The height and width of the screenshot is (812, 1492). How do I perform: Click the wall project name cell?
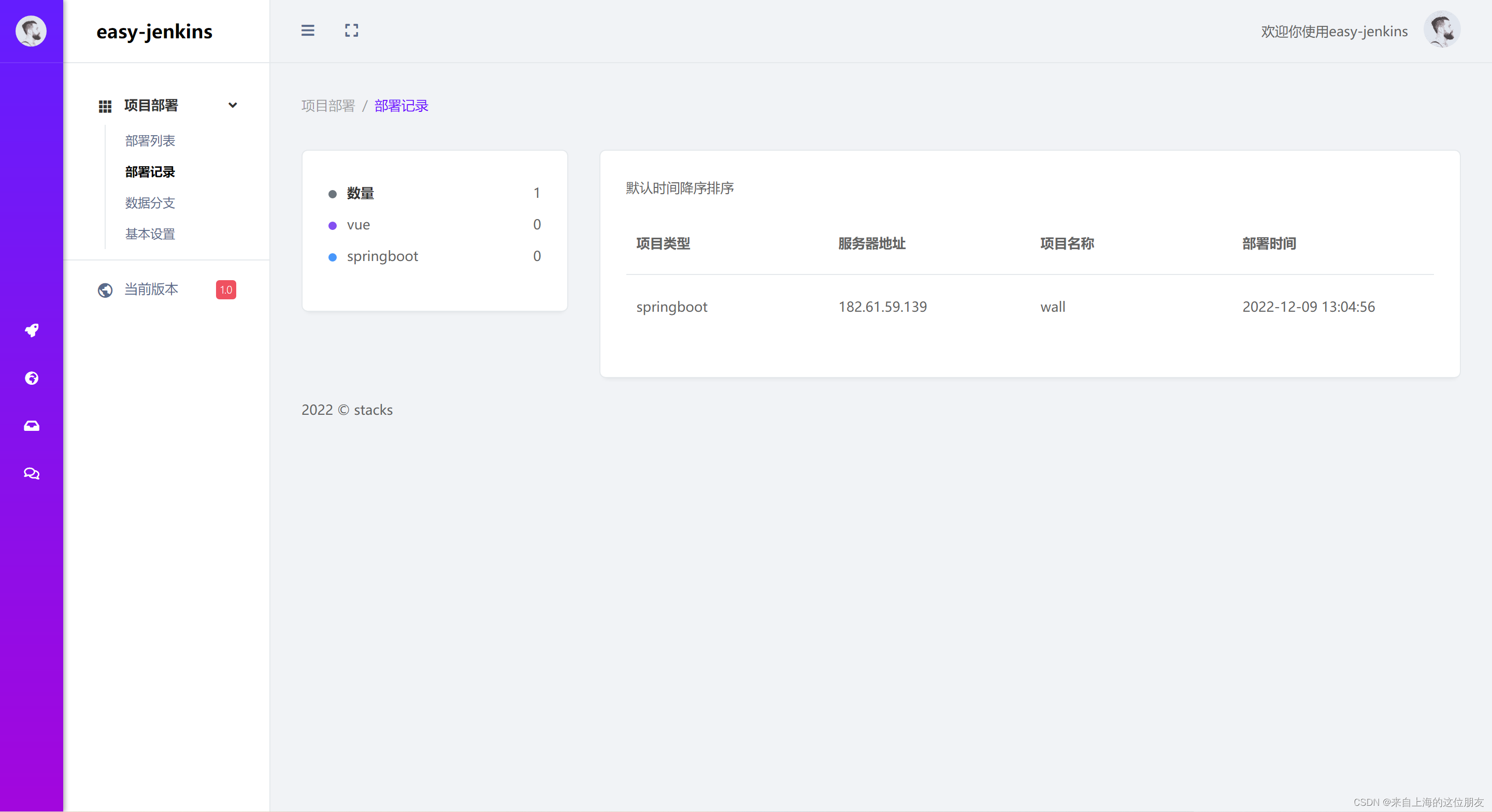[x=1052, y=307]
